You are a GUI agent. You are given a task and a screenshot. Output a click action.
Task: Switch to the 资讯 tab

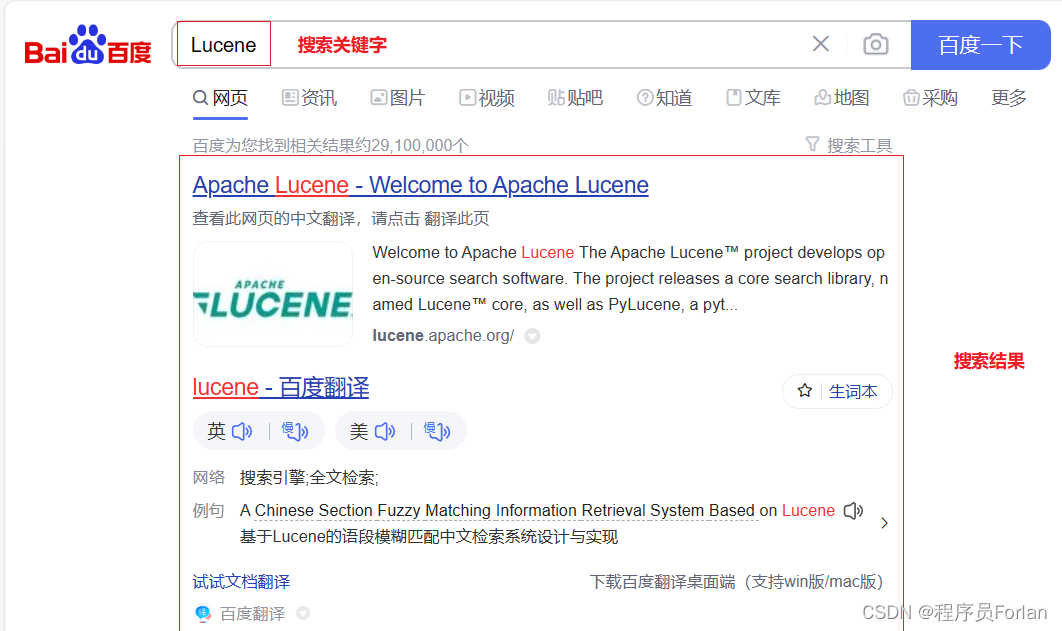point(309,98)
